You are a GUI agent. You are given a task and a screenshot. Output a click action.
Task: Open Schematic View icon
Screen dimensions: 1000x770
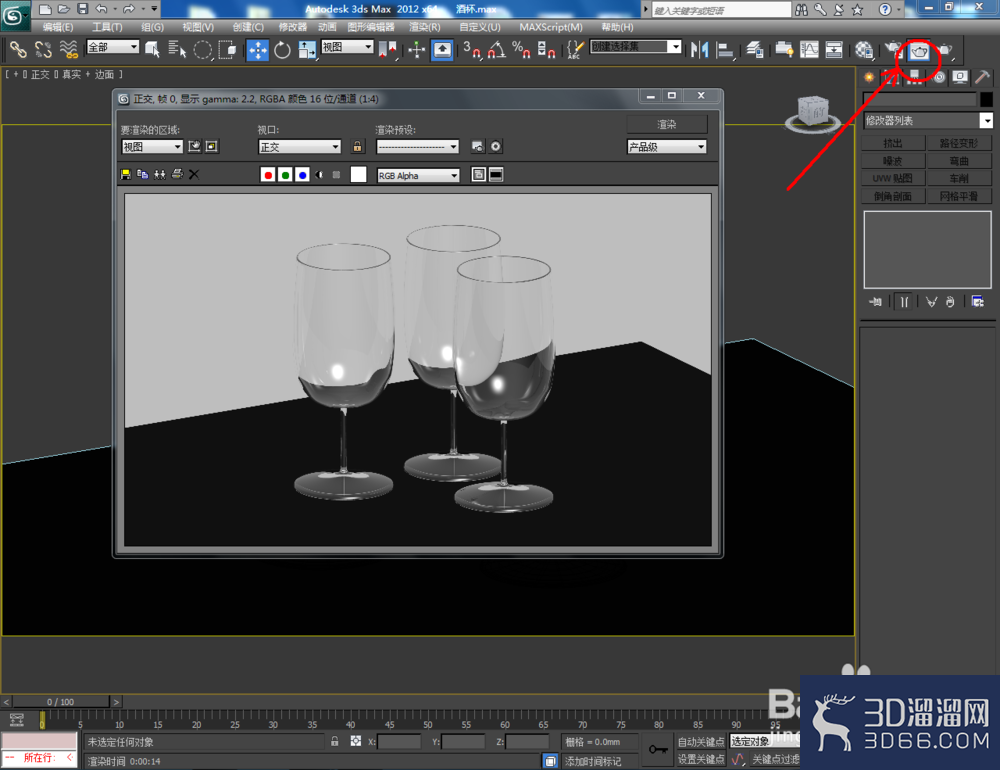click(834, 49)
